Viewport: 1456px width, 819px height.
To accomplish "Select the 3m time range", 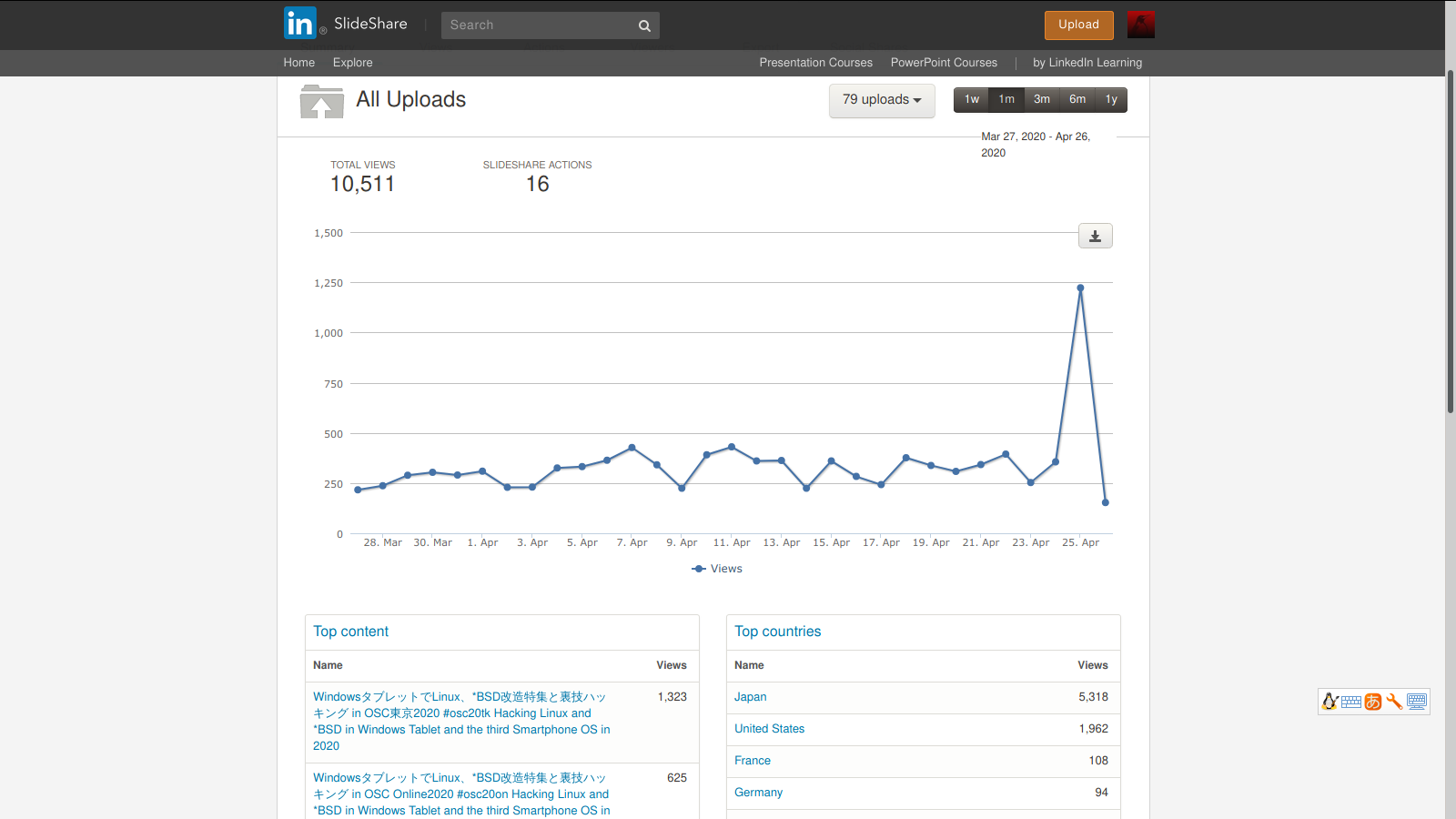I will coord(1042,100).
